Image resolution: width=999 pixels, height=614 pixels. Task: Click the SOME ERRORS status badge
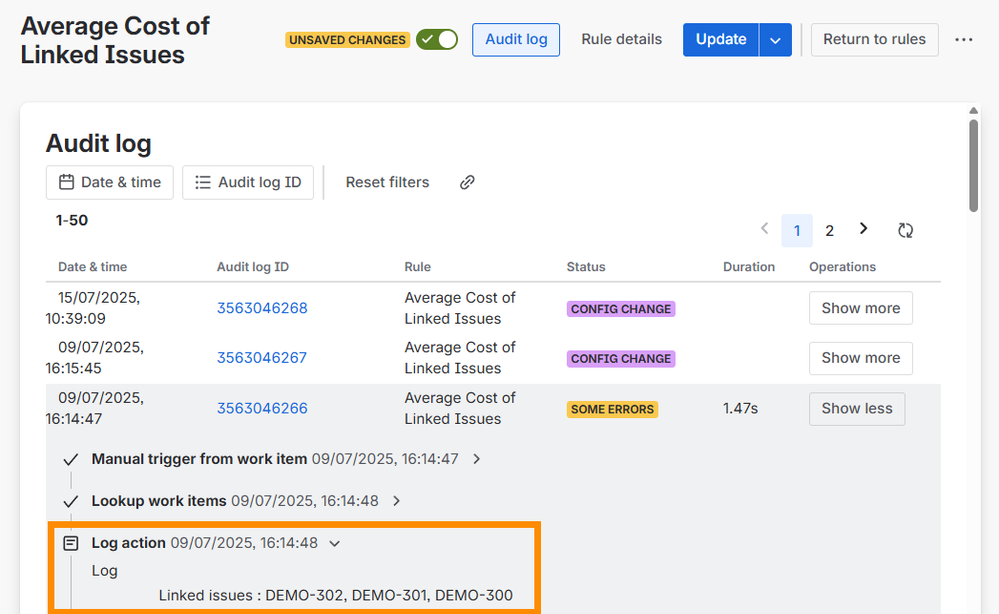click(x=612, y=409)
